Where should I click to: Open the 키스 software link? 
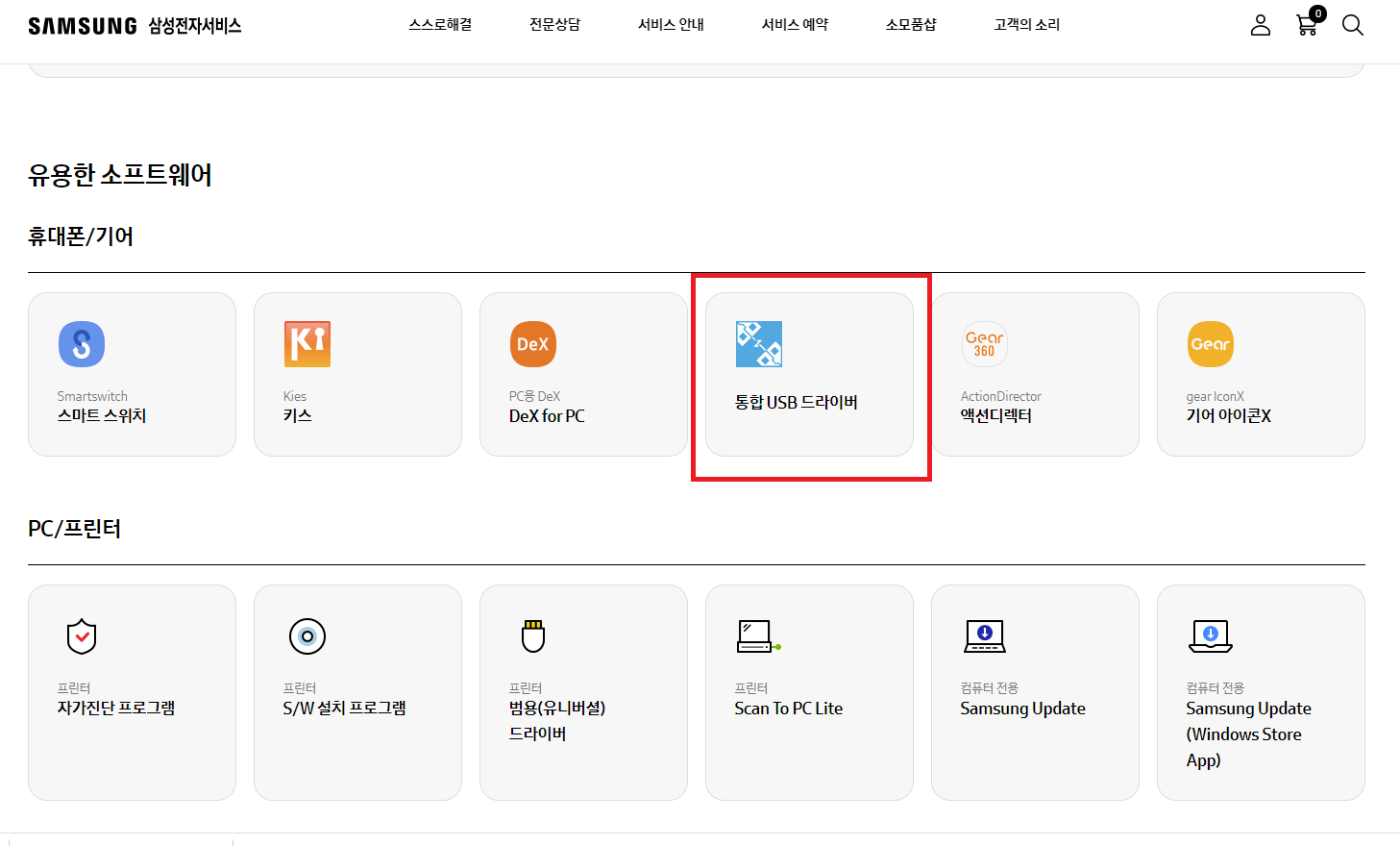click(298, 416)
